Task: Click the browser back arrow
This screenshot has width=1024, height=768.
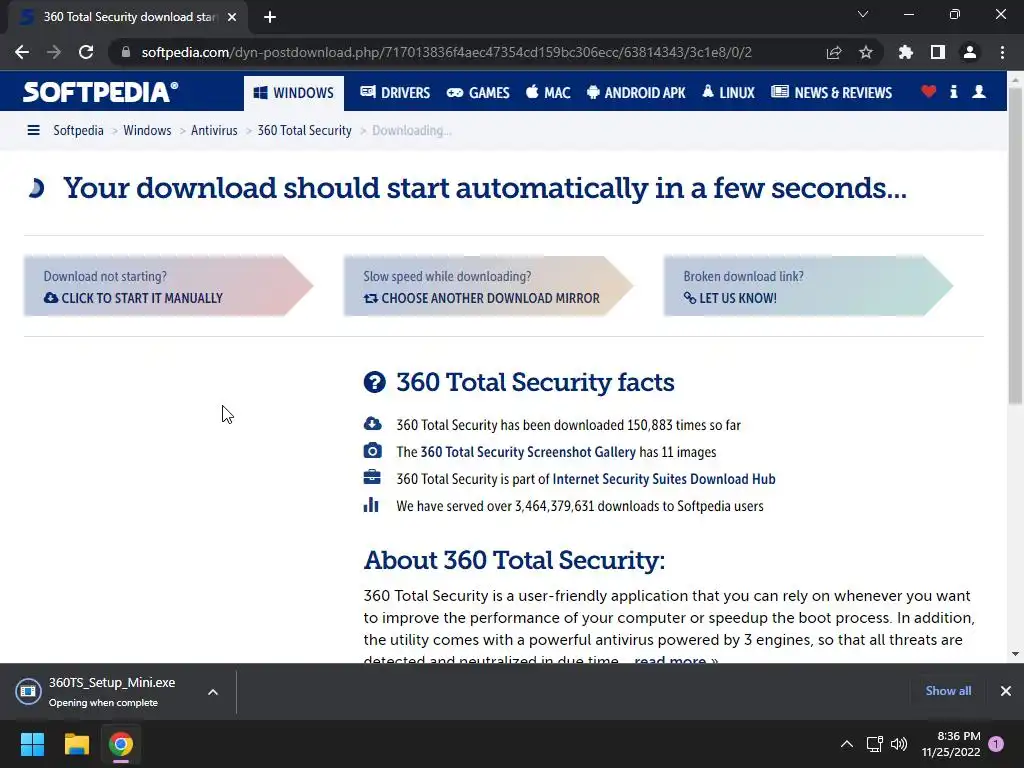Action: 22,52
